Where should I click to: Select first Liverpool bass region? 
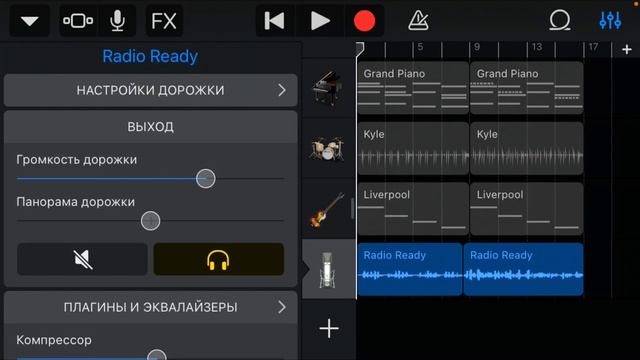coord(413,209)
